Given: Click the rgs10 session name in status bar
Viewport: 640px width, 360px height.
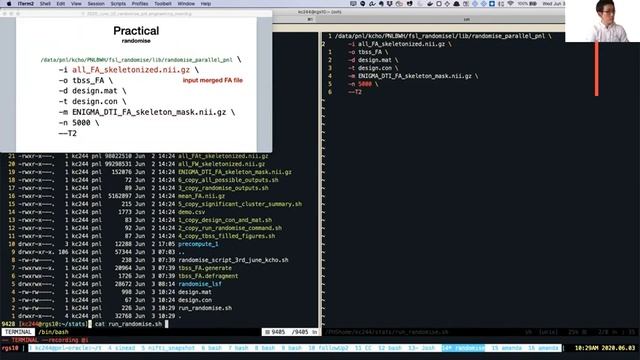Looking at the screenshot, I should pos(10,348).
